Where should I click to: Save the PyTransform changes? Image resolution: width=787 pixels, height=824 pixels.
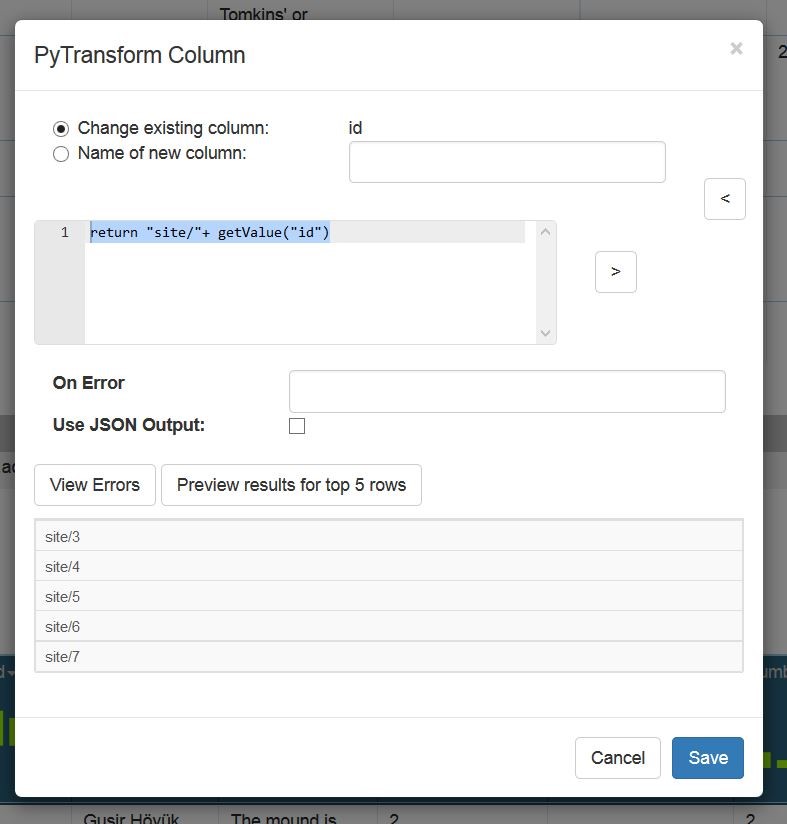(708, 758)
